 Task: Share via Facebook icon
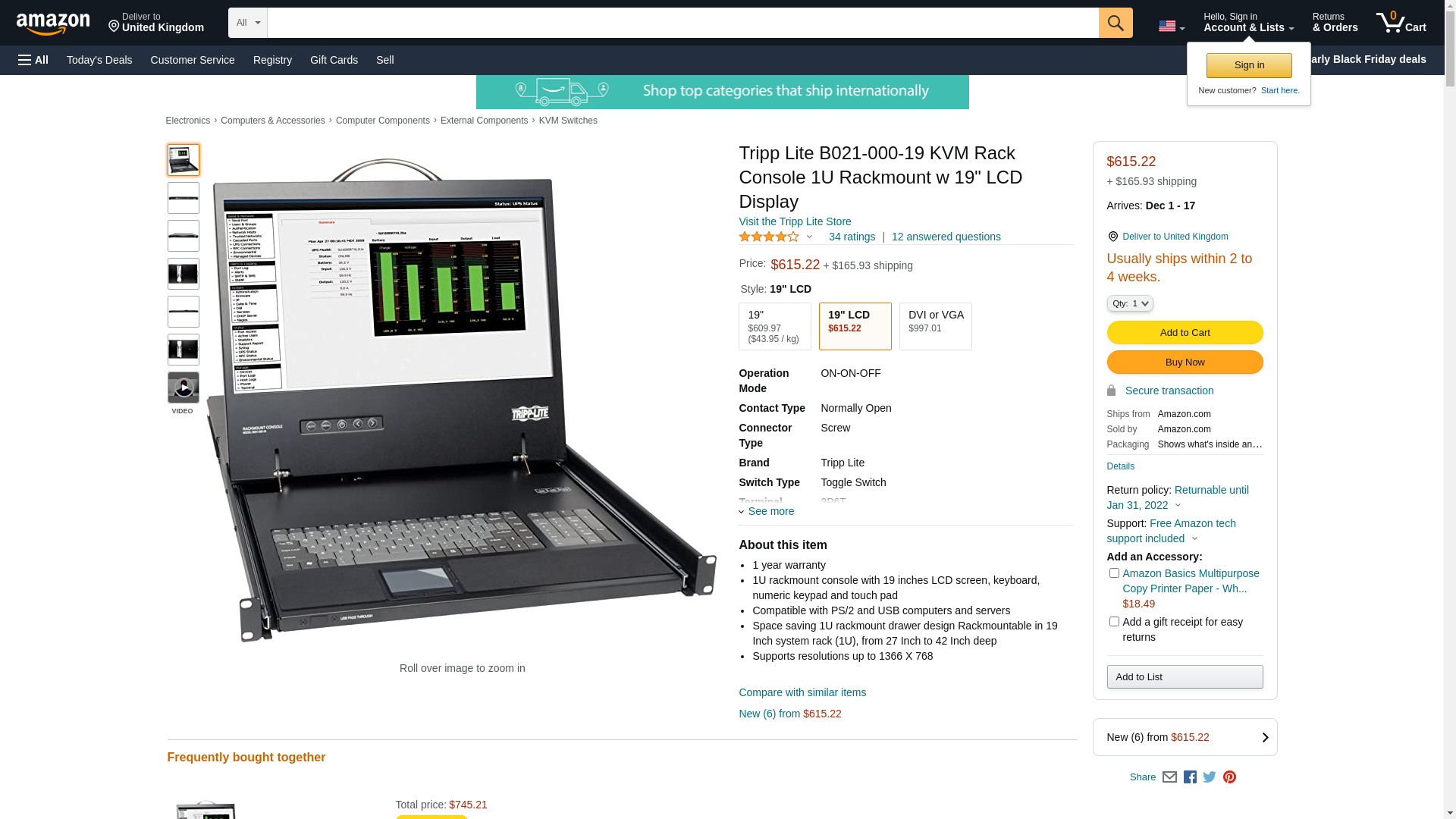1189,777
